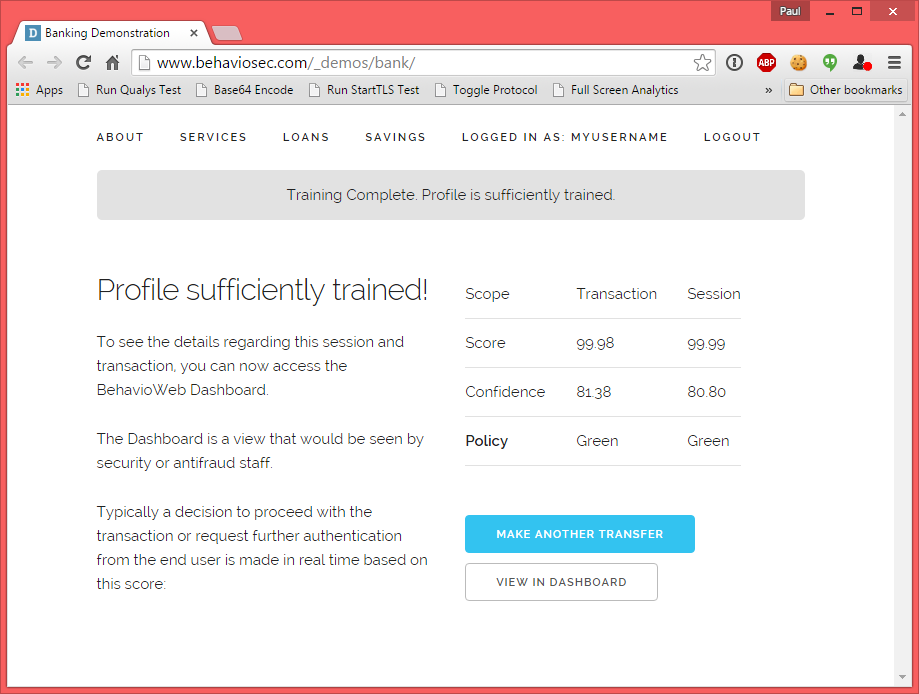The height and width of the screenshot is (694, 919).
Task: Click the cookie extension icon
Action: coord(798,63)
